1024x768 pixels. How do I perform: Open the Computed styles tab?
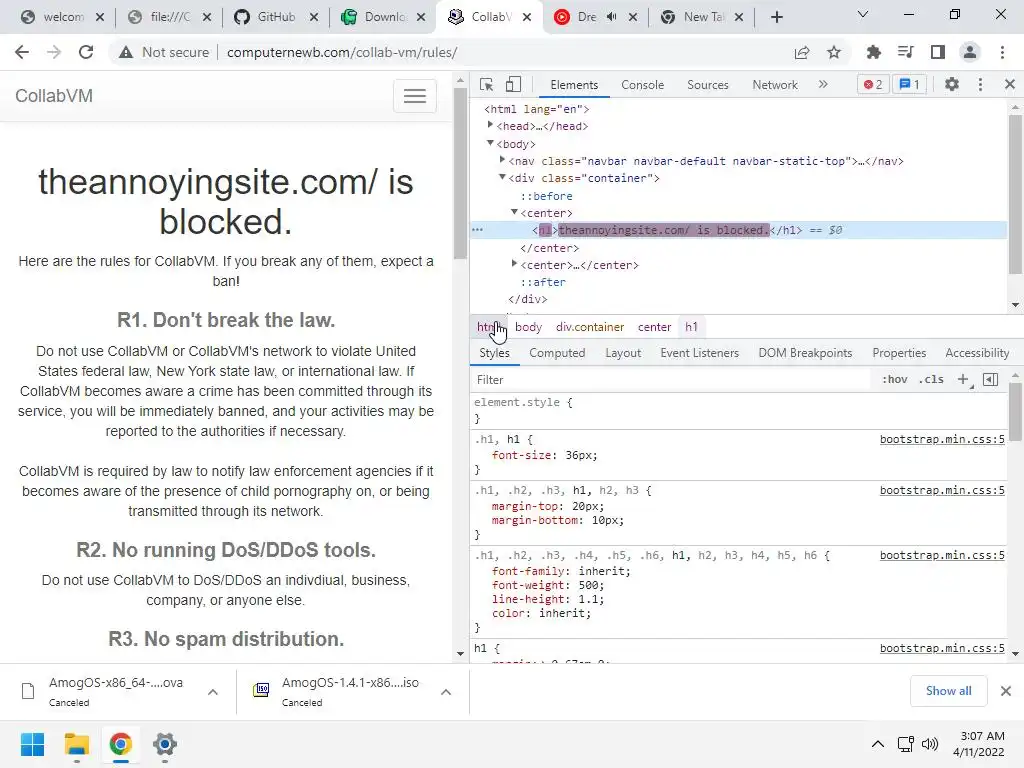557,353
